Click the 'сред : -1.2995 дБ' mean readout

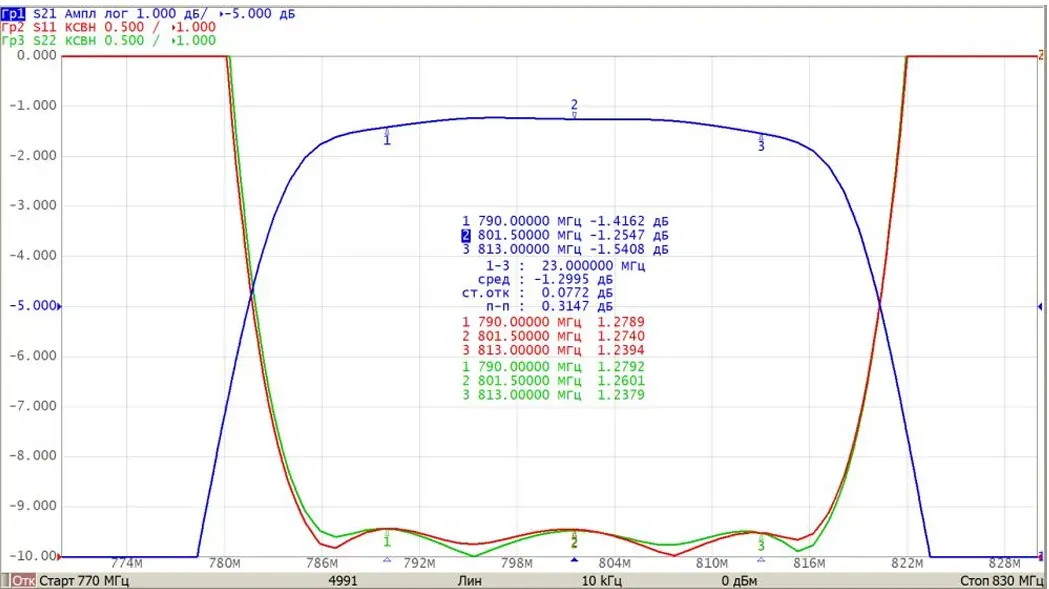[545, 279]
